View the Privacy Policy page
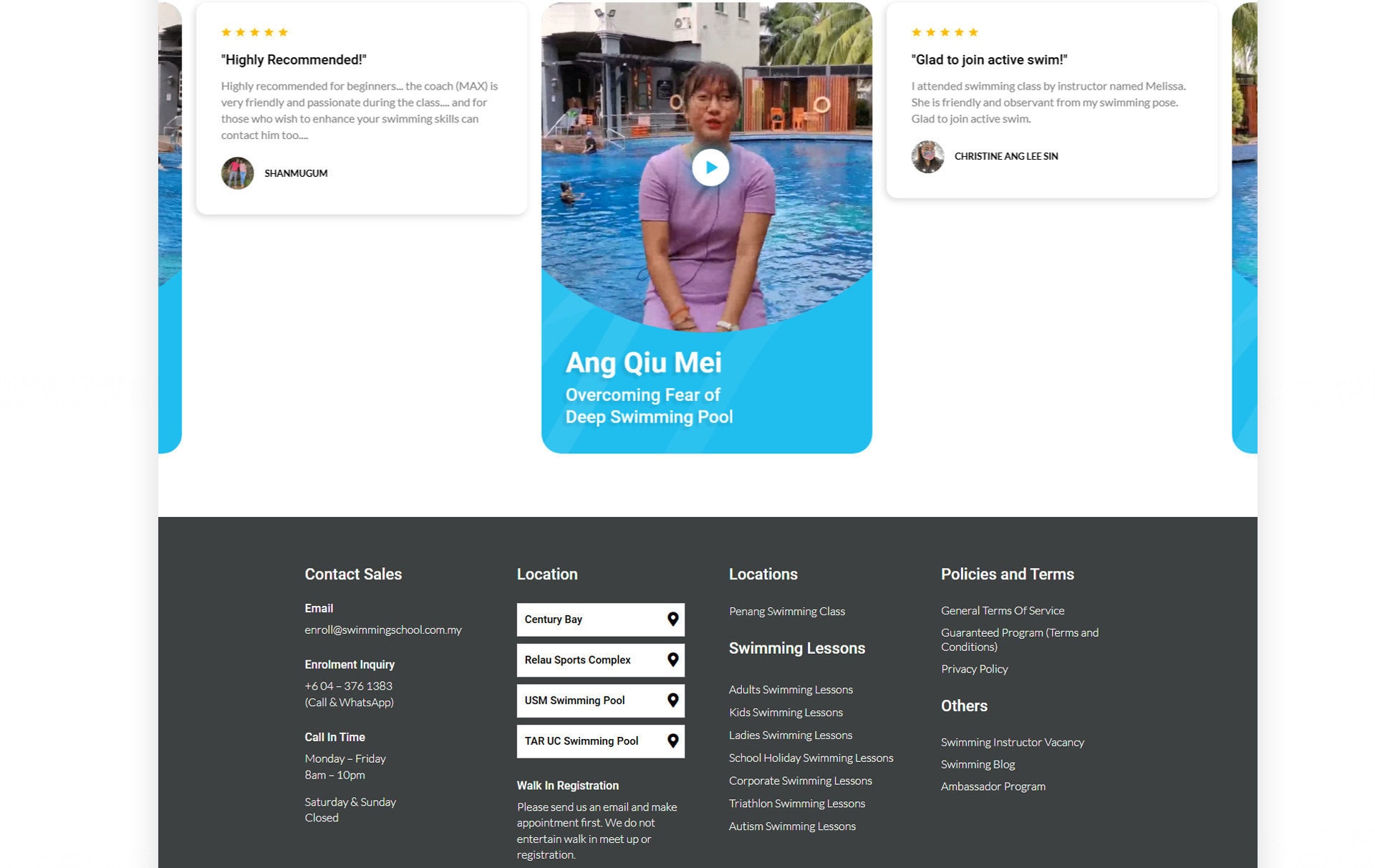Viewport: 1375px width, 868px height. point(974,669)
